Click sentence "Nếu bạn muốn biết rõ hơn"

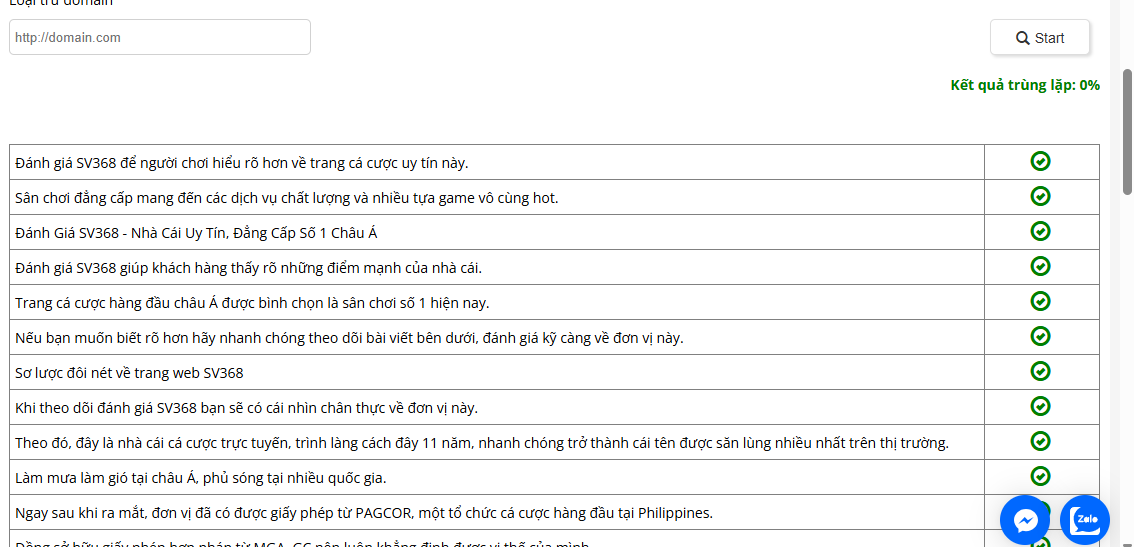[349, 338]
